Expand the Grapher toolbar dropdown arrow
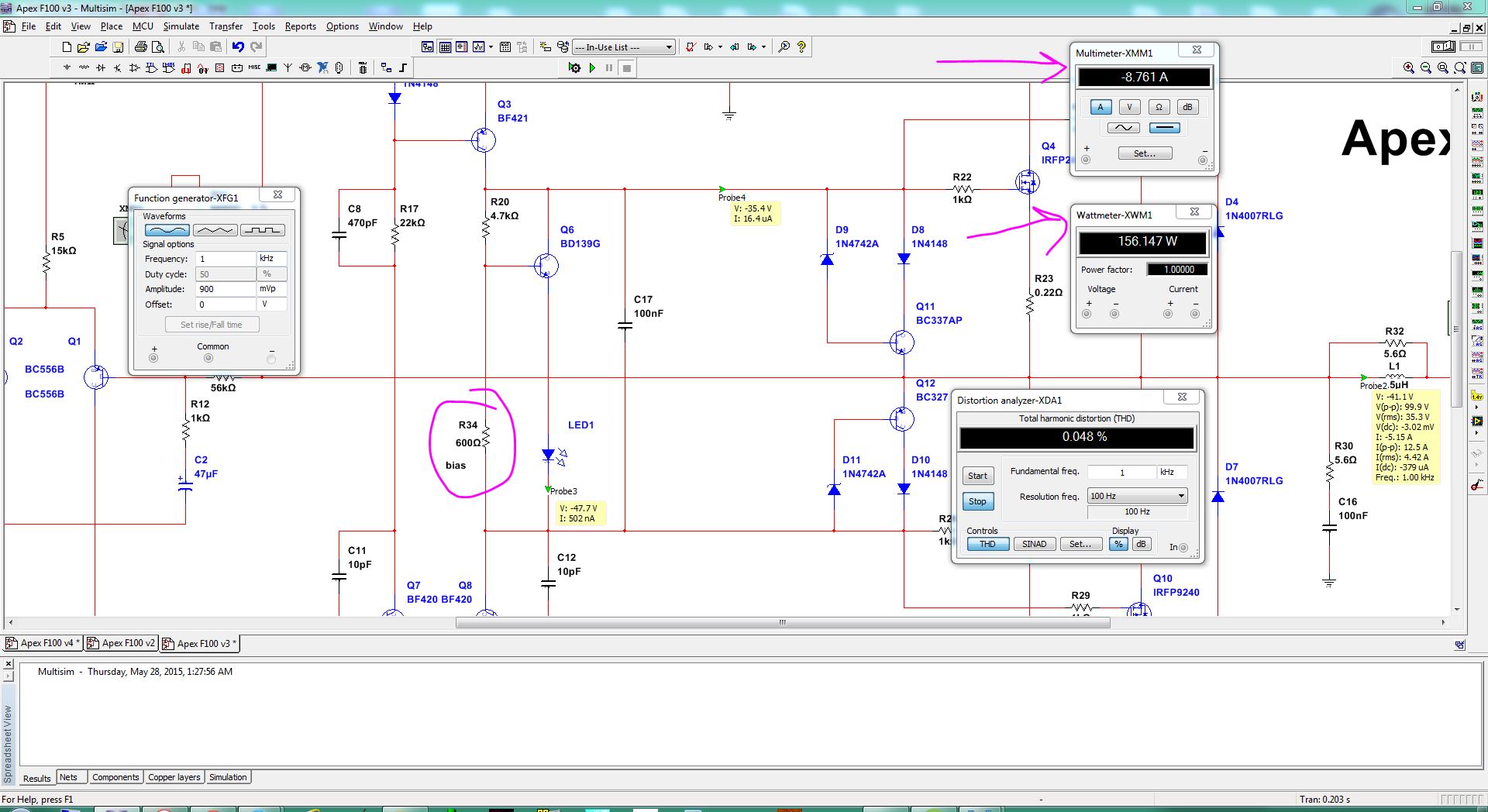The width and height of the screenshot is (1488, 812). 491,47
